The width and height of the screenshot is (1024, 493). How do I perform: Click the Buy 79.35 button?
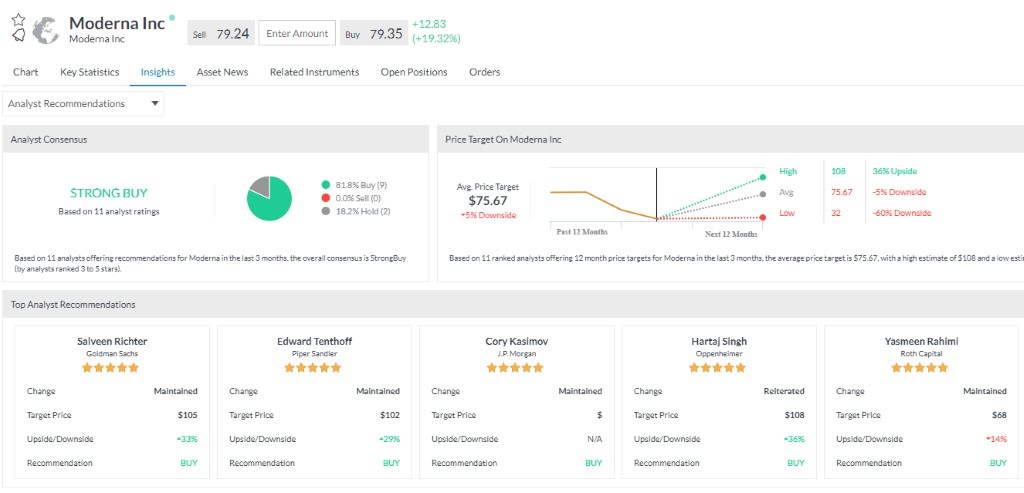coord(374,33)
